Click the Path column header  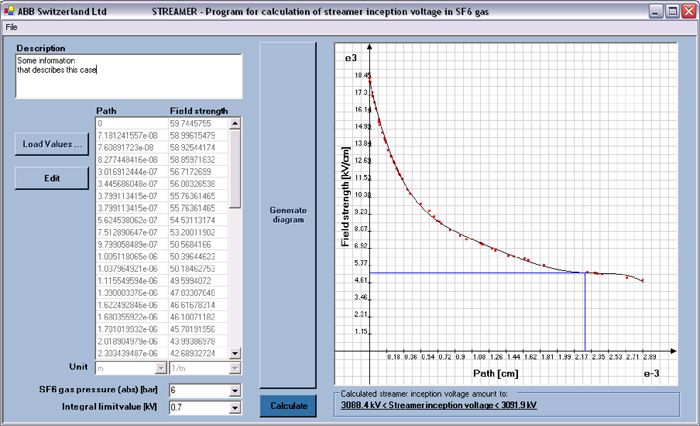point(106,111)
